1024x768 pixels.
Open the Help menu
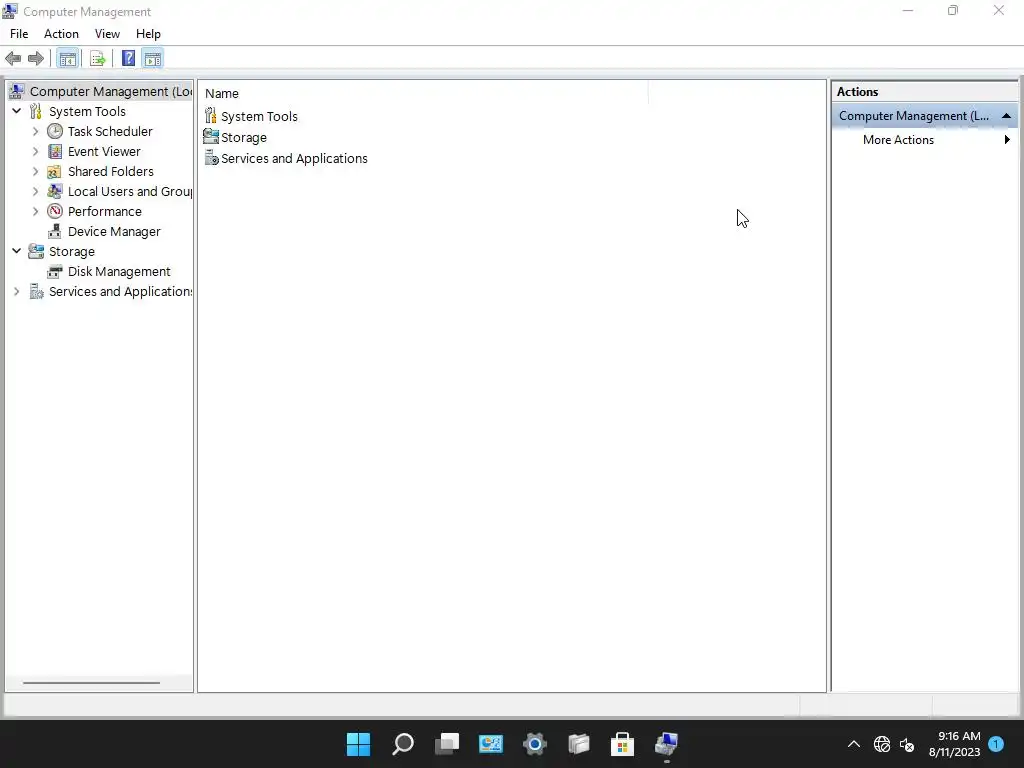tap(148, 34)
